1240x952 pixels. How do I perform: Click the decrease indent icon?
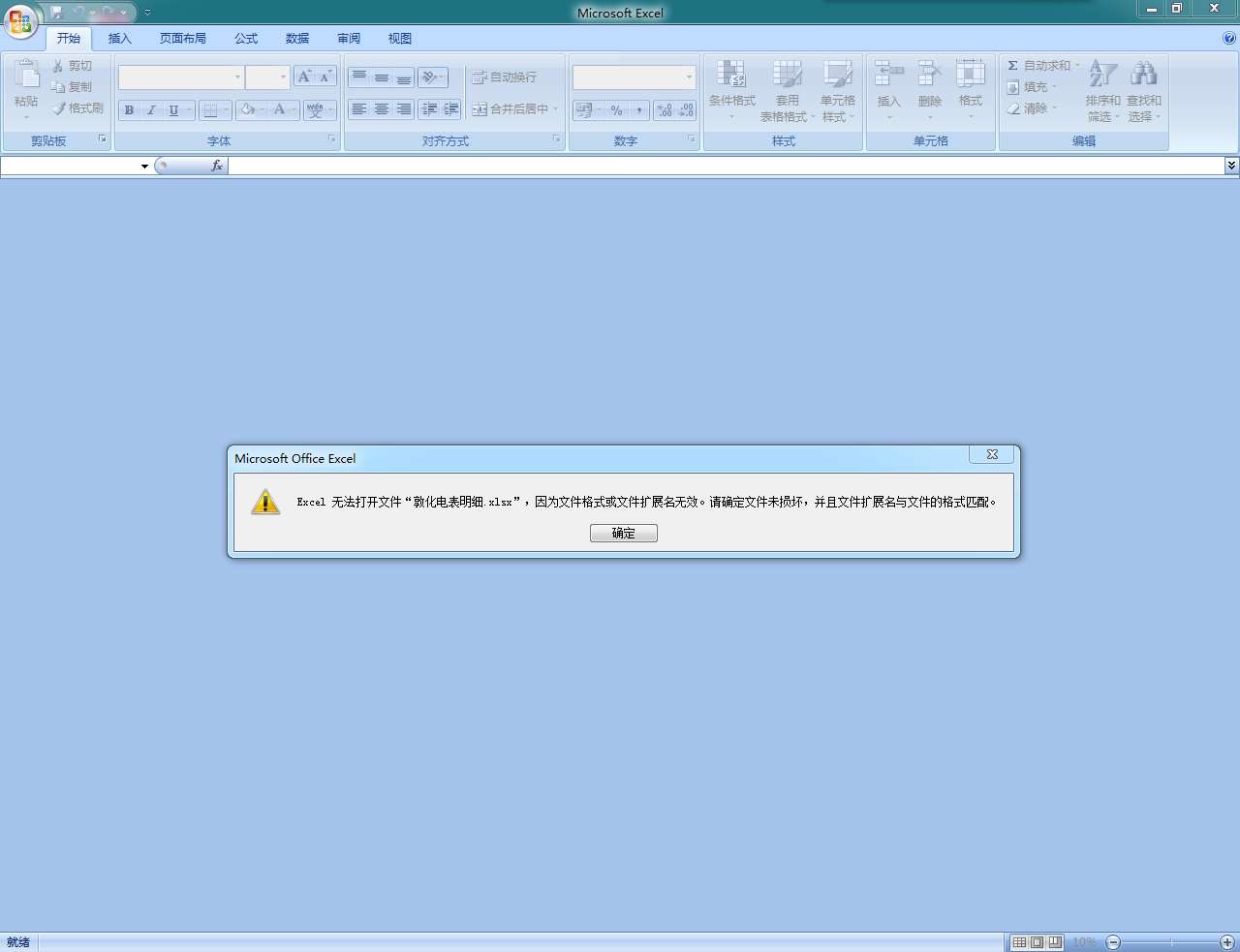point(429,109)
